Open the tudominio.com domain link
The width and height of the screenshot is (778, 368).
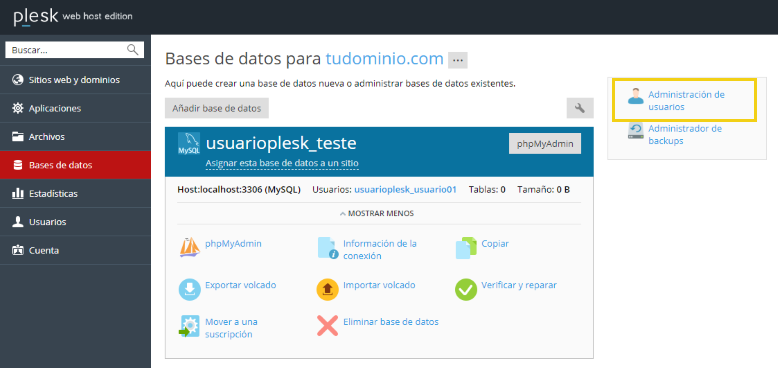385,59
